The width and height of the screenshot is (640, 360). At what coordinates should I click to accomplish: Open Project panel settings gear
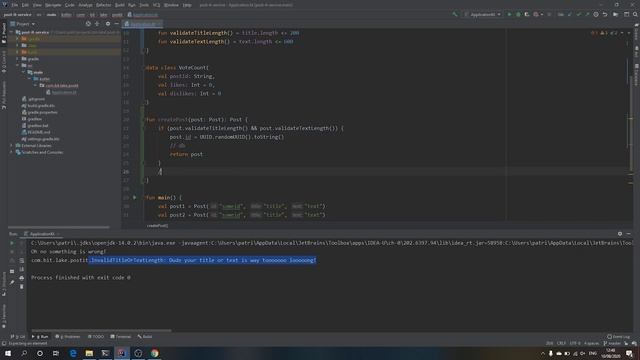tap(108, 24)
